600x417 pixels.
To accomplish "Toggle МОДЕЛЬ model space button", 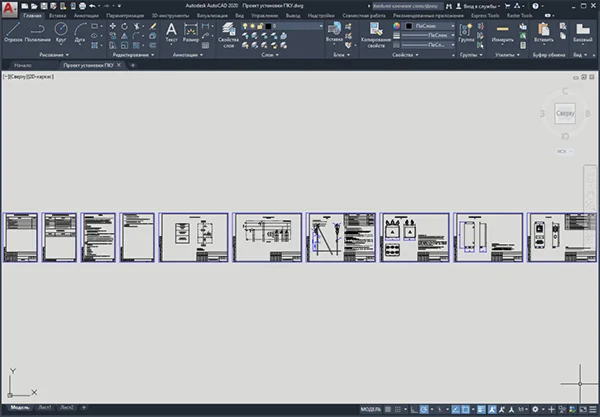I will click(x=371, y=409).
